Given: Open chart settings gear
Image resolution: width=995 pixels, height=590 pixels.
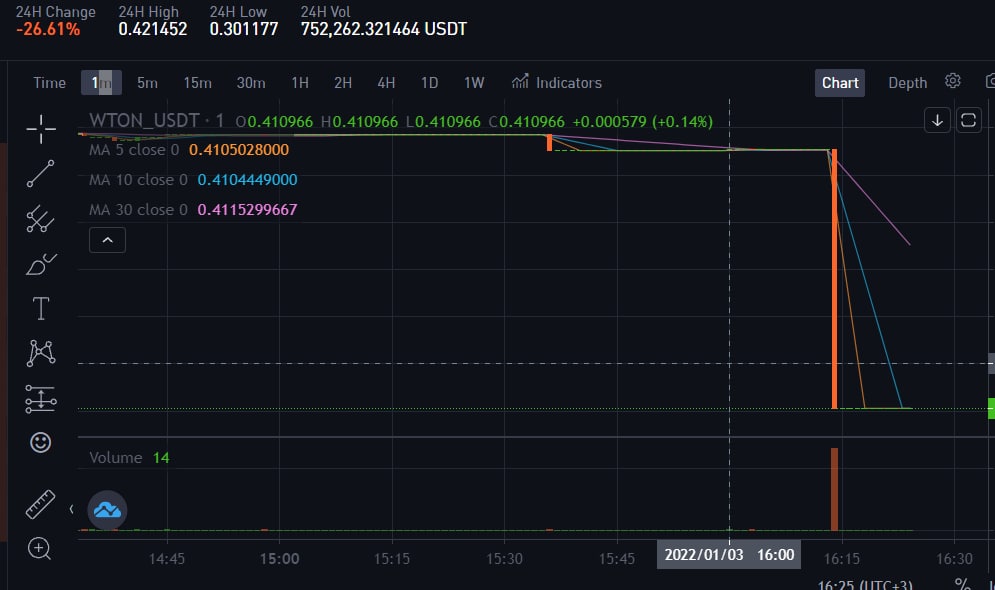Looking at the screenshot, I should [x=953, y=81].
